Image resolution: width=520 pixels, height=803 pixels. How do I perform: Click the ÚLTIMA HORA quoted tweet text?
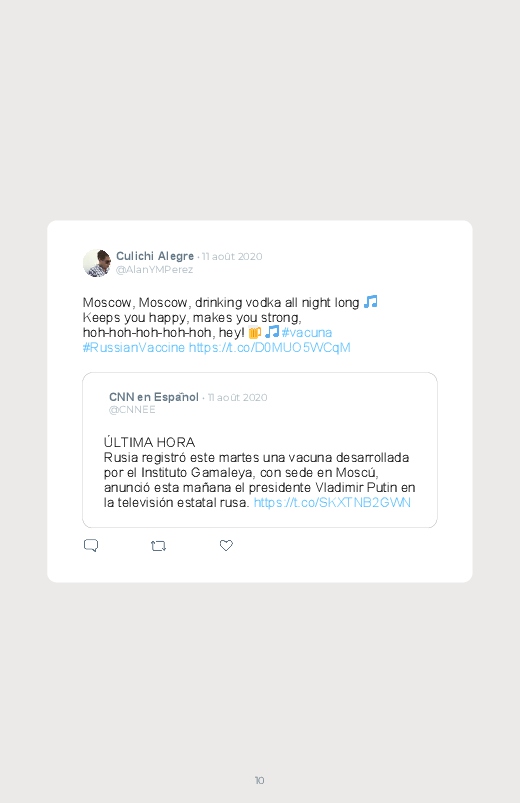(149, 442)
